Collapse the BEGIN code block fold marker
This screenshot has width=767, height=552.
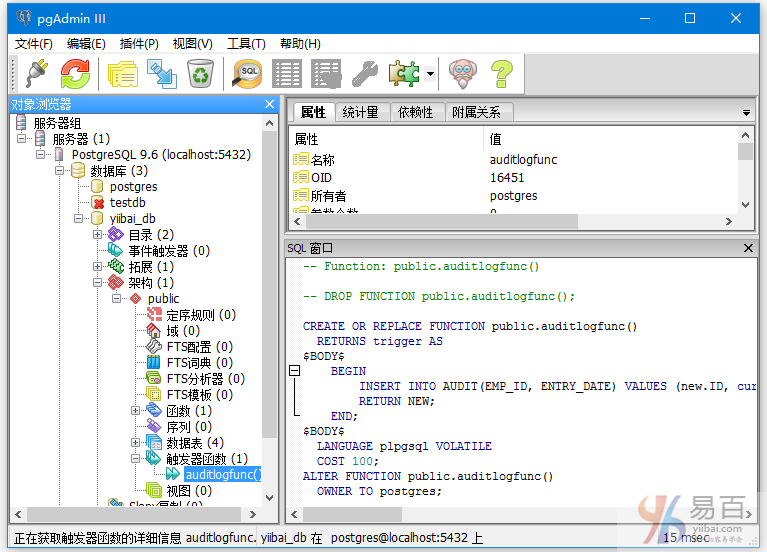294,371
